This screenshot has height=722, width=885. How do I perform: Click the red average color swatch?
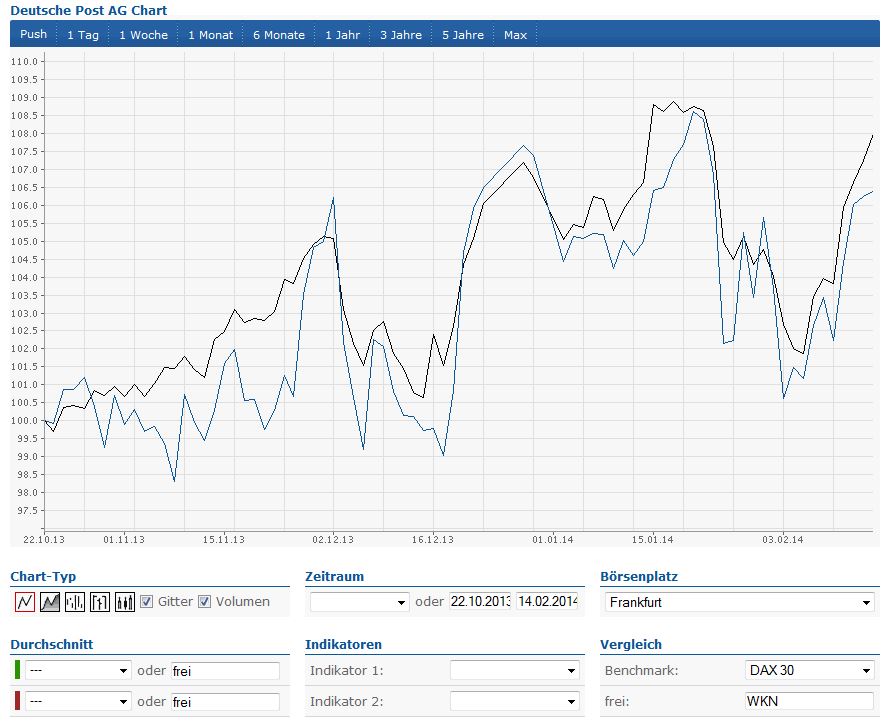coord(17,701)
